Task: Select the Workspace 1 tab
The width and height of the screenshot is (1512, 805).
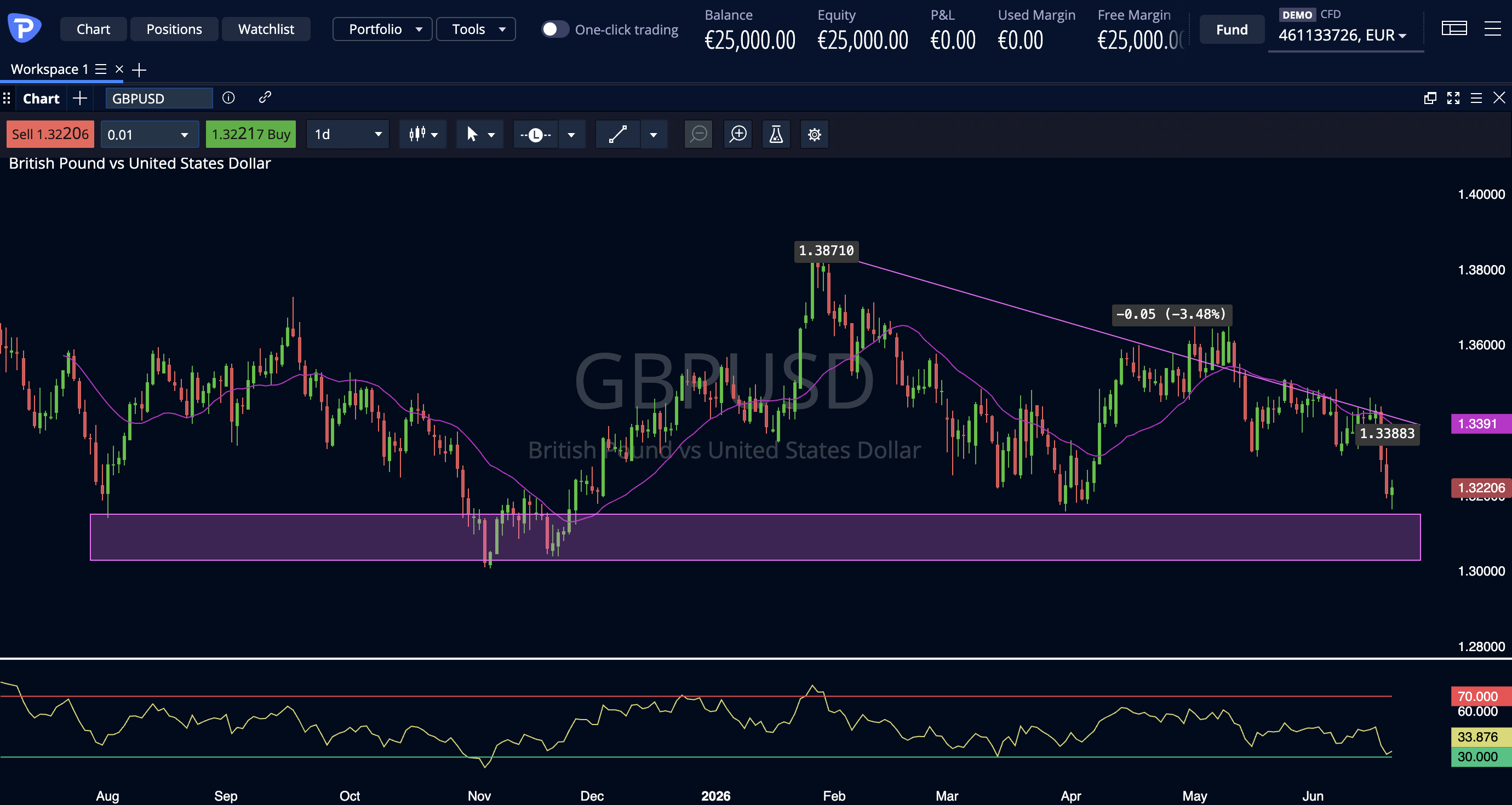Action: point(49,69)
